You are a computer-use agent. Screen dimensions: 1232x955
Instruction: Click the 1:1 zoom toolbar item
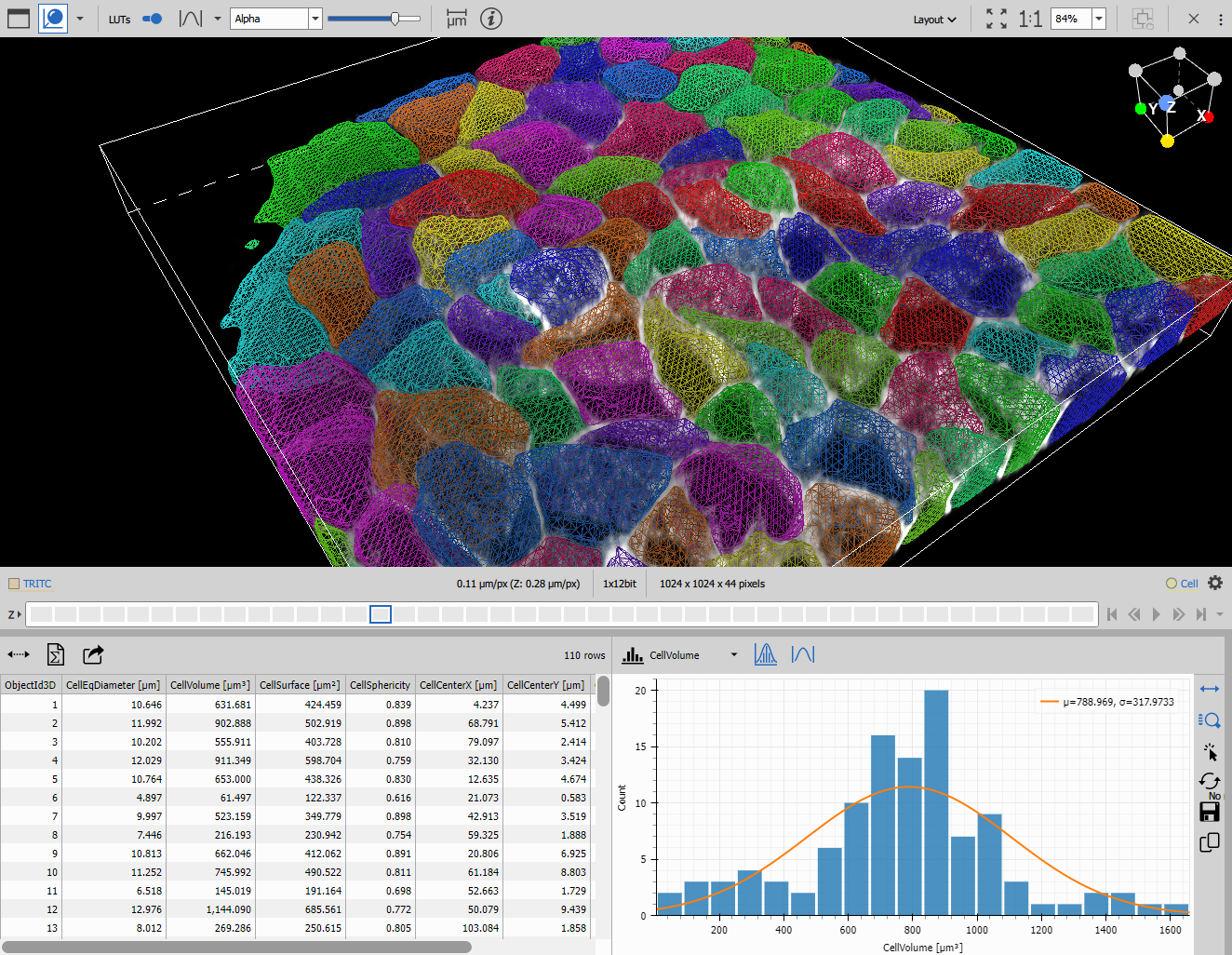[1030, 18]
